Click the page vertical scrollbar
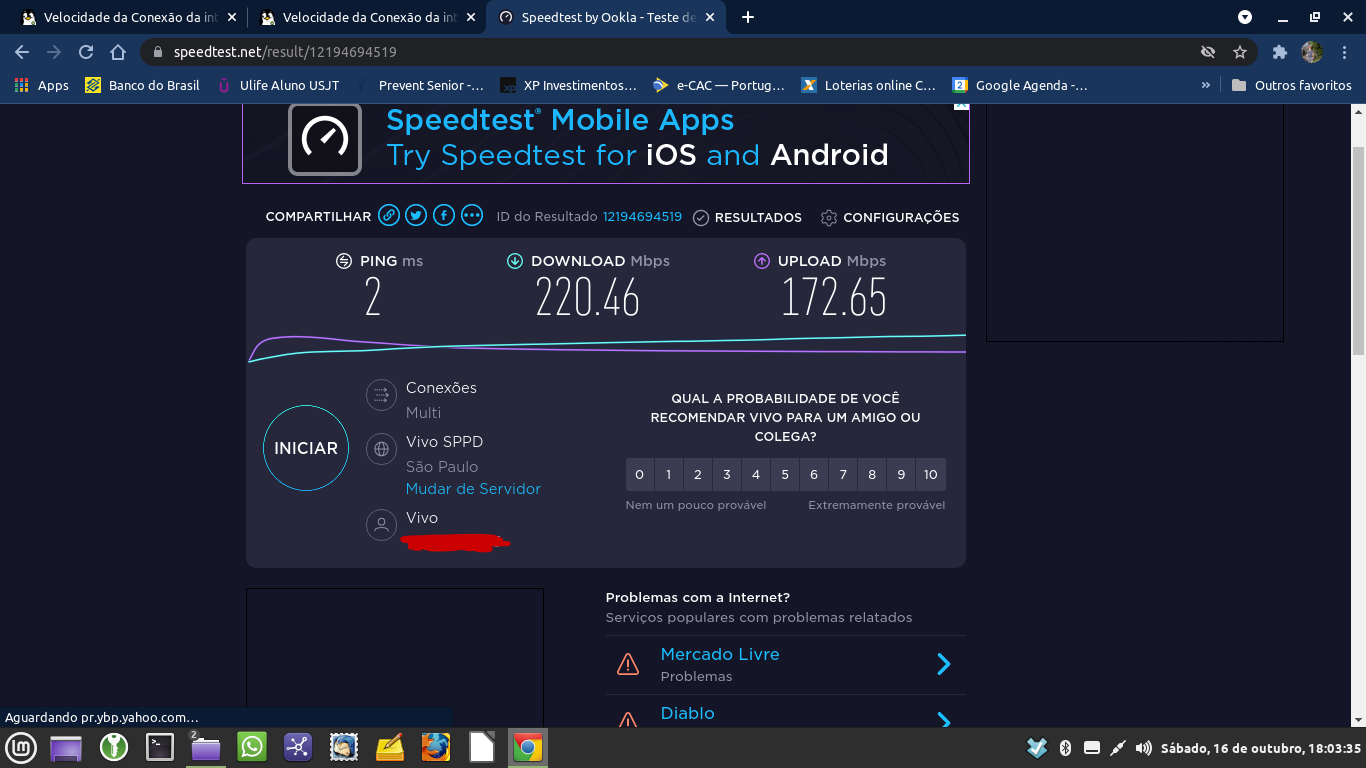 click(x=1358, y=250)
